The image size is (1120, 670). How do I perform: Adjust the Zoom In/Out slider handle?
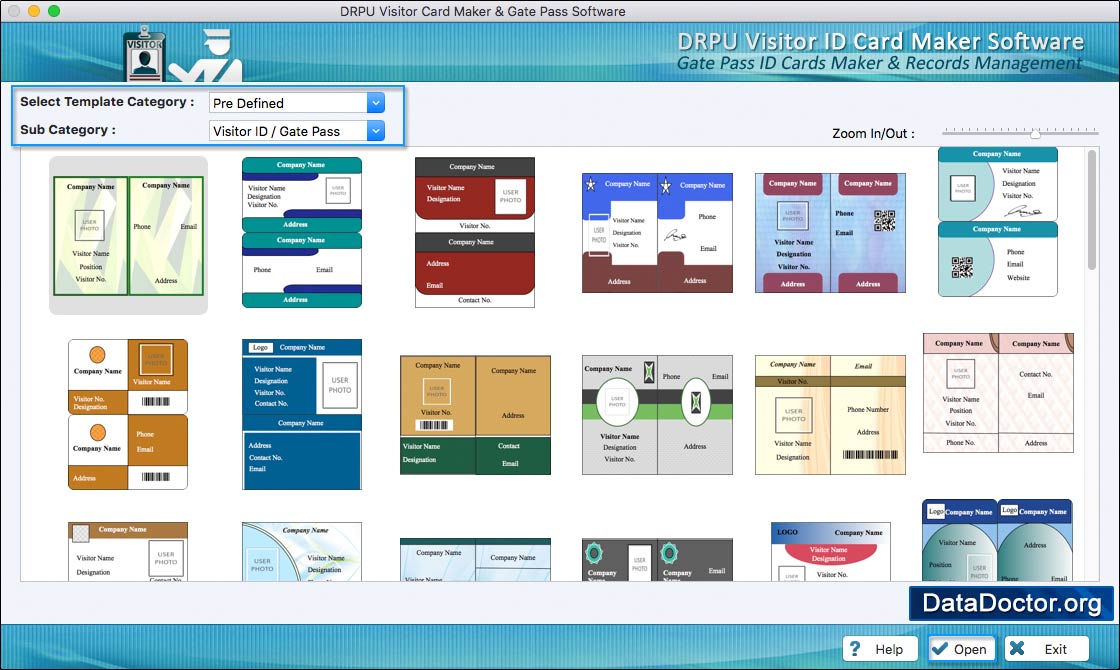(x=1035, y=133)
